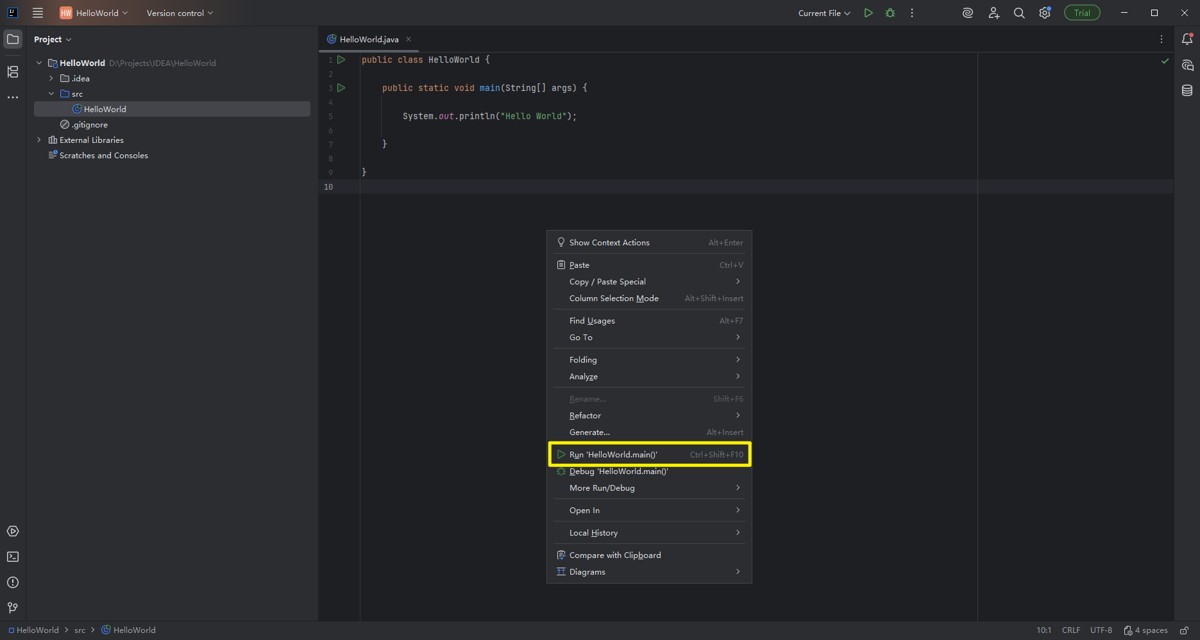Toggle Column Selection Mode in context menu
The image size is (1200, 640).
tap(614, 298)
